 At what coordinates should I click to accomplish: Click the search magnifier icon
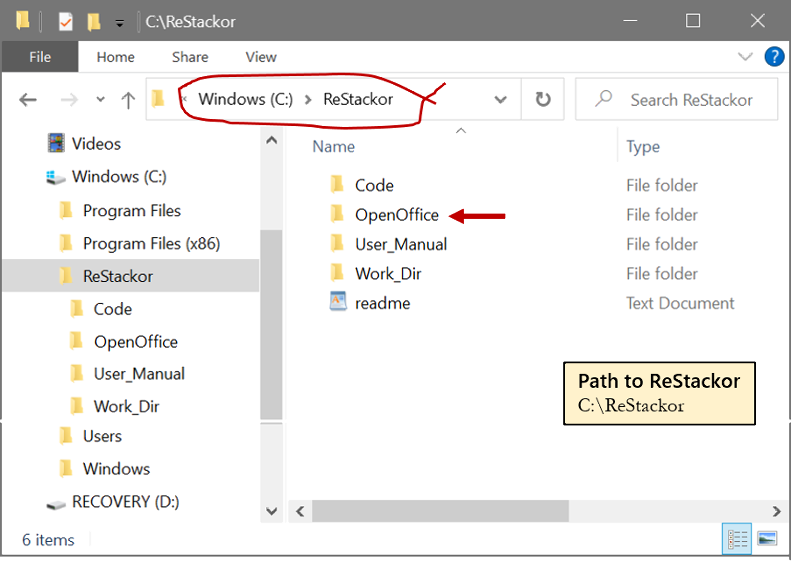pos(603,98)
